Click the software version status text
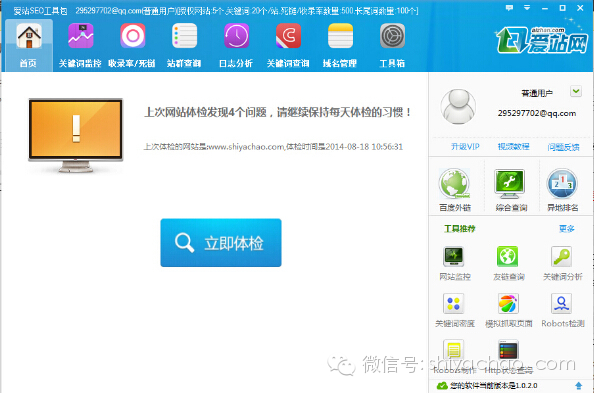 (x=494, y=385)
